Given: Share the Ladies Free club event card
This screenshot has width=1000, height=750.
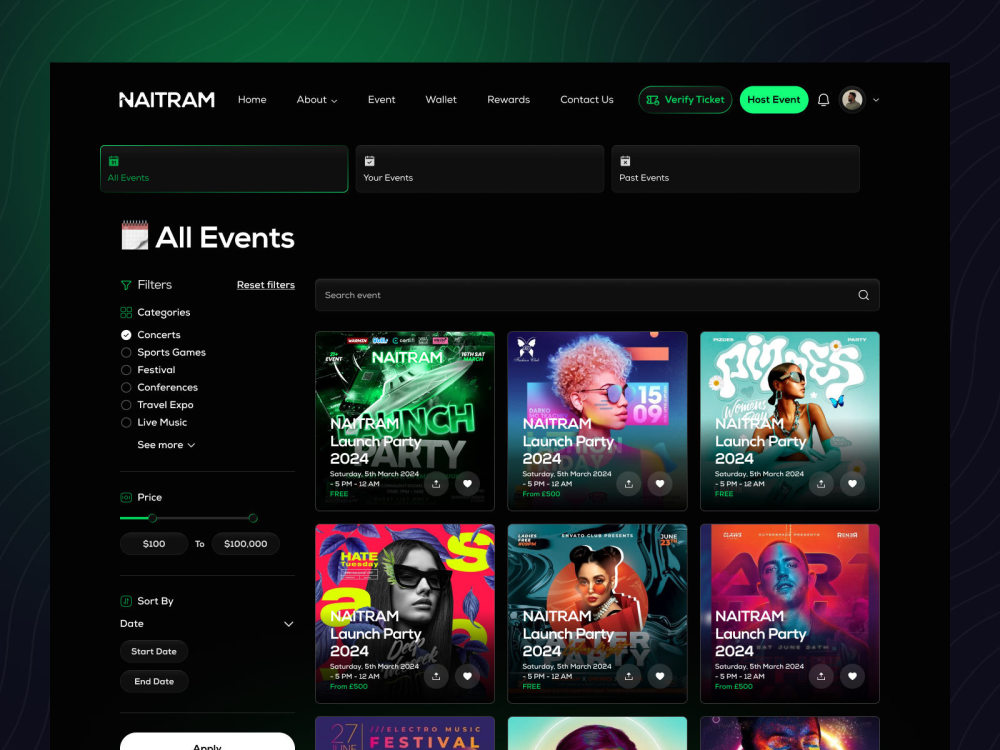Looking at the screenshot, I should tap(629, 676).
